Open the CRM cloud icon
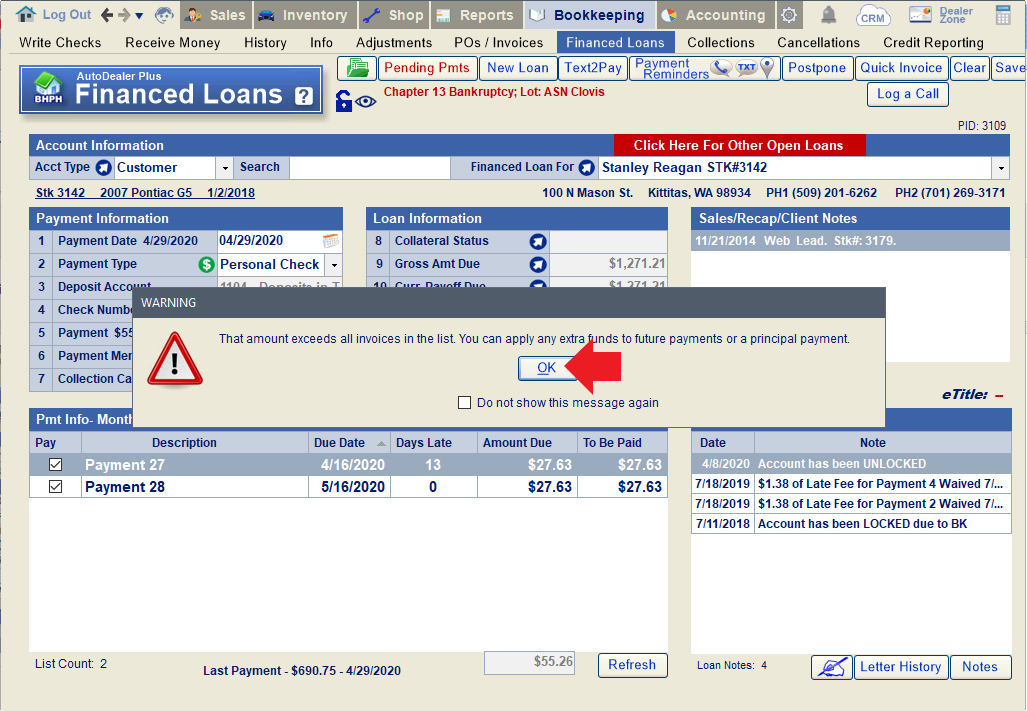 pyautogui.click(x=872, y=15)
